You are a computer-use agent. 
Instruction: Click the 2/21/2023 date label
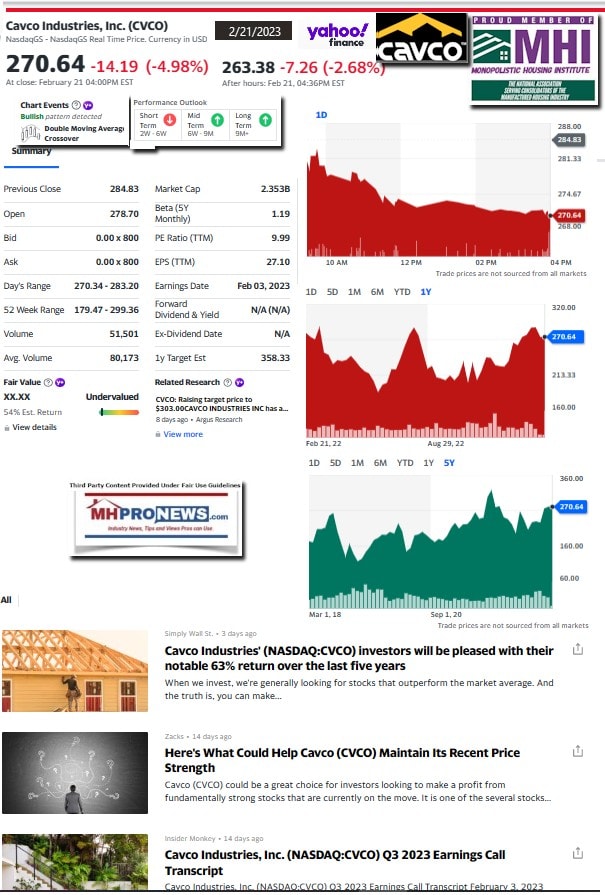pos(253,31)
